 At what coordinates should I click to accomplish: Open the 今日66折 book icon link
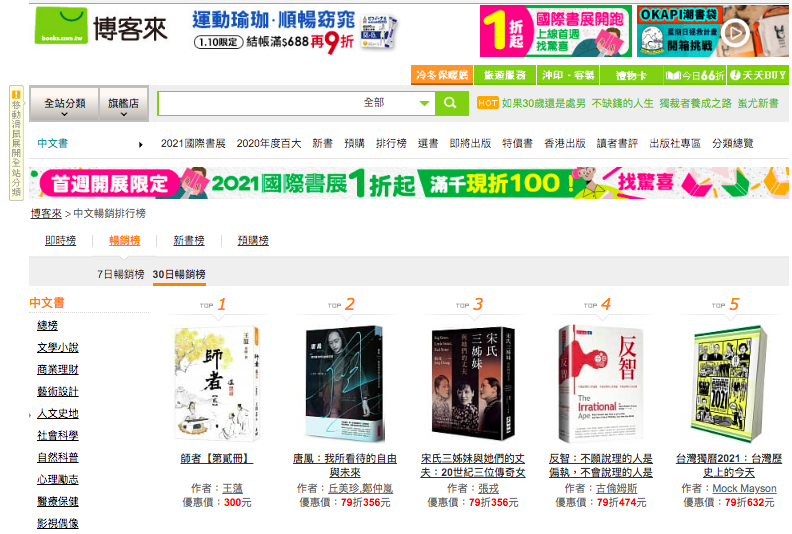coord(694,75)
